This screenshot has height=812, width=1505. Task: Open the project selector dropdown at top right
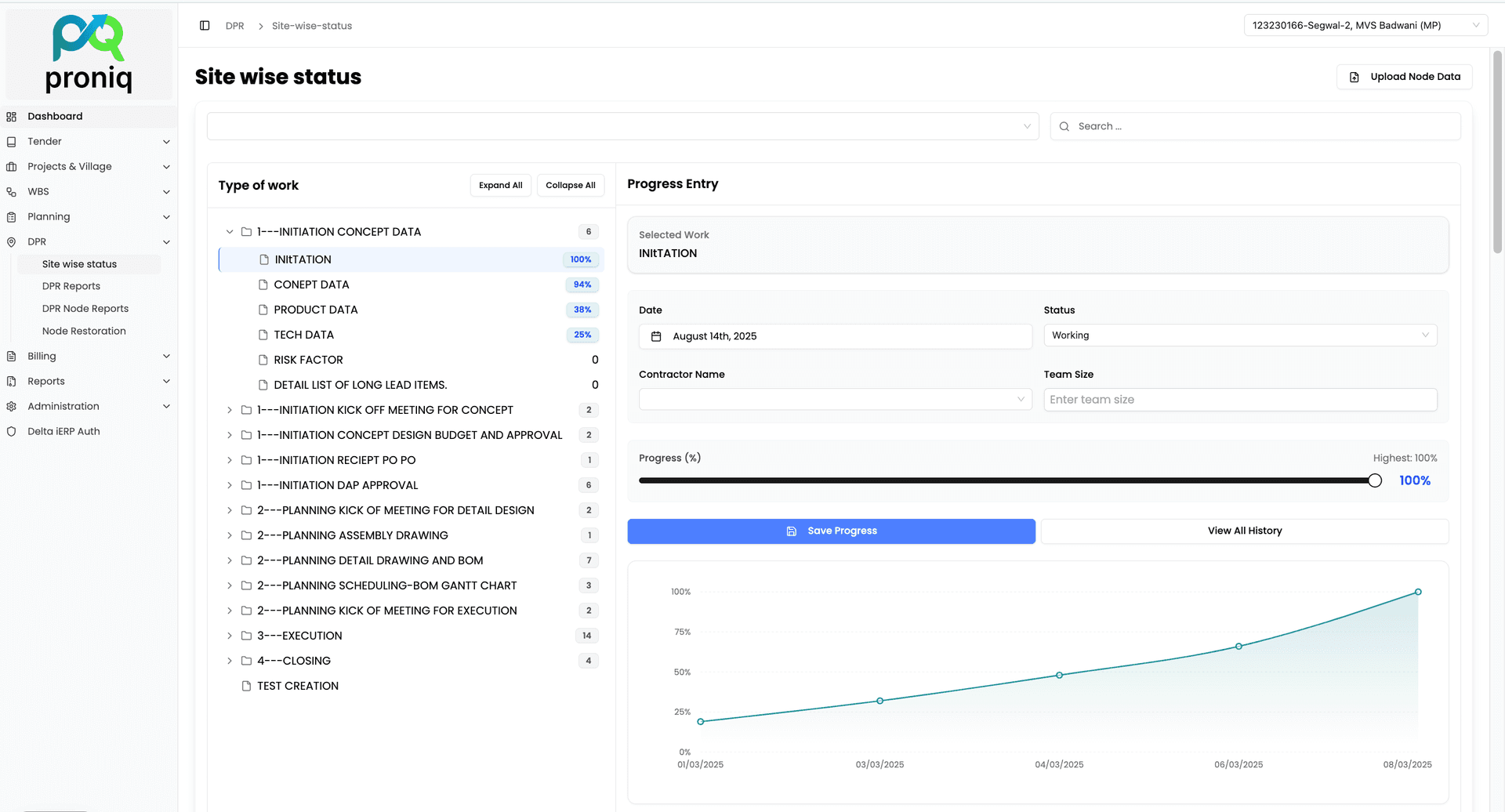pyautogui.click(x=1365, y=26)
